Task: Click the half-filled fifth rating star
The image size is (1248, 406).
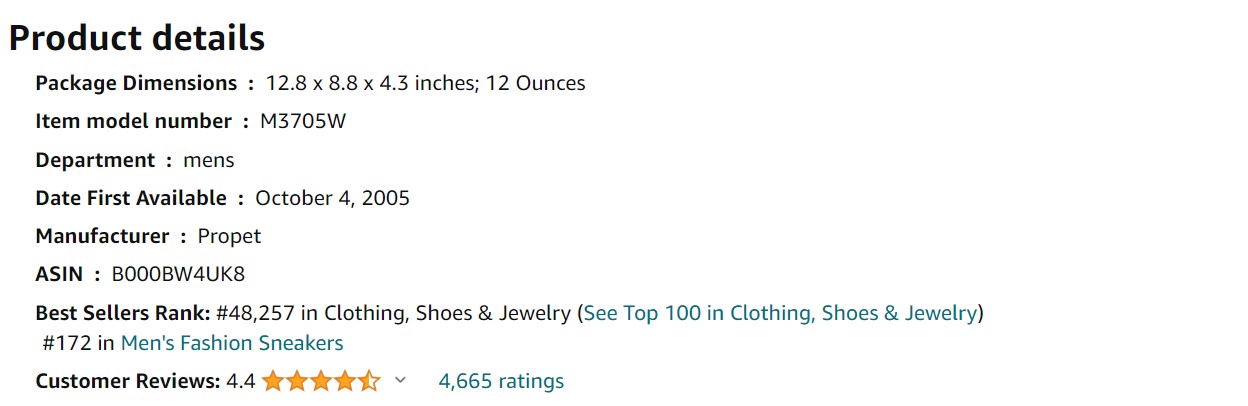Action: 369,381
